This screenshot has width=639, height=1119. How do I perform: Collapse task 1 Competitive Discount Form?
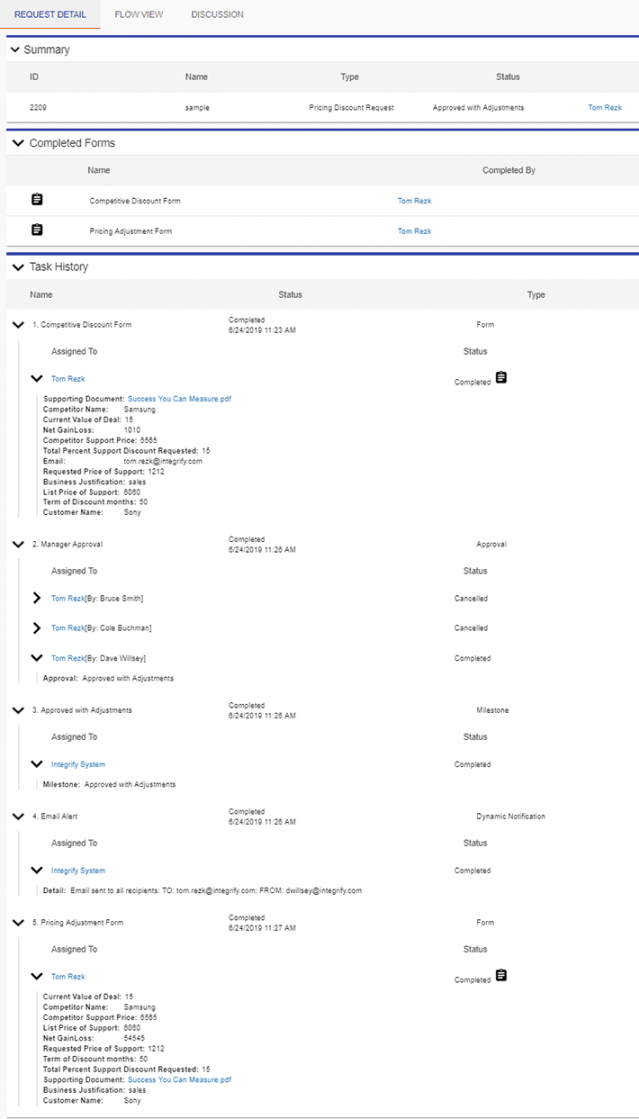point(17,325)
